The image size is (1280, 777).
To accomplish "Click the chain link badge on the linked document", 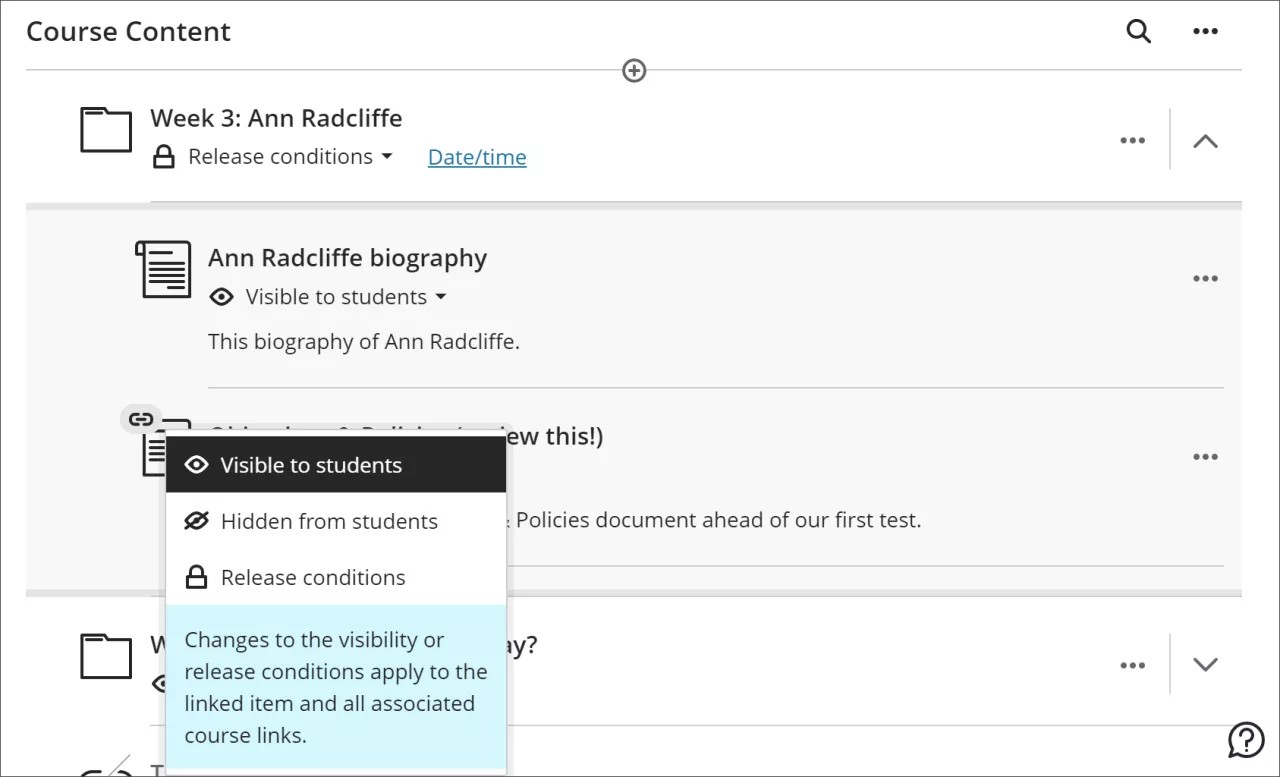I will pyautogui.click(x=141, y=419).
